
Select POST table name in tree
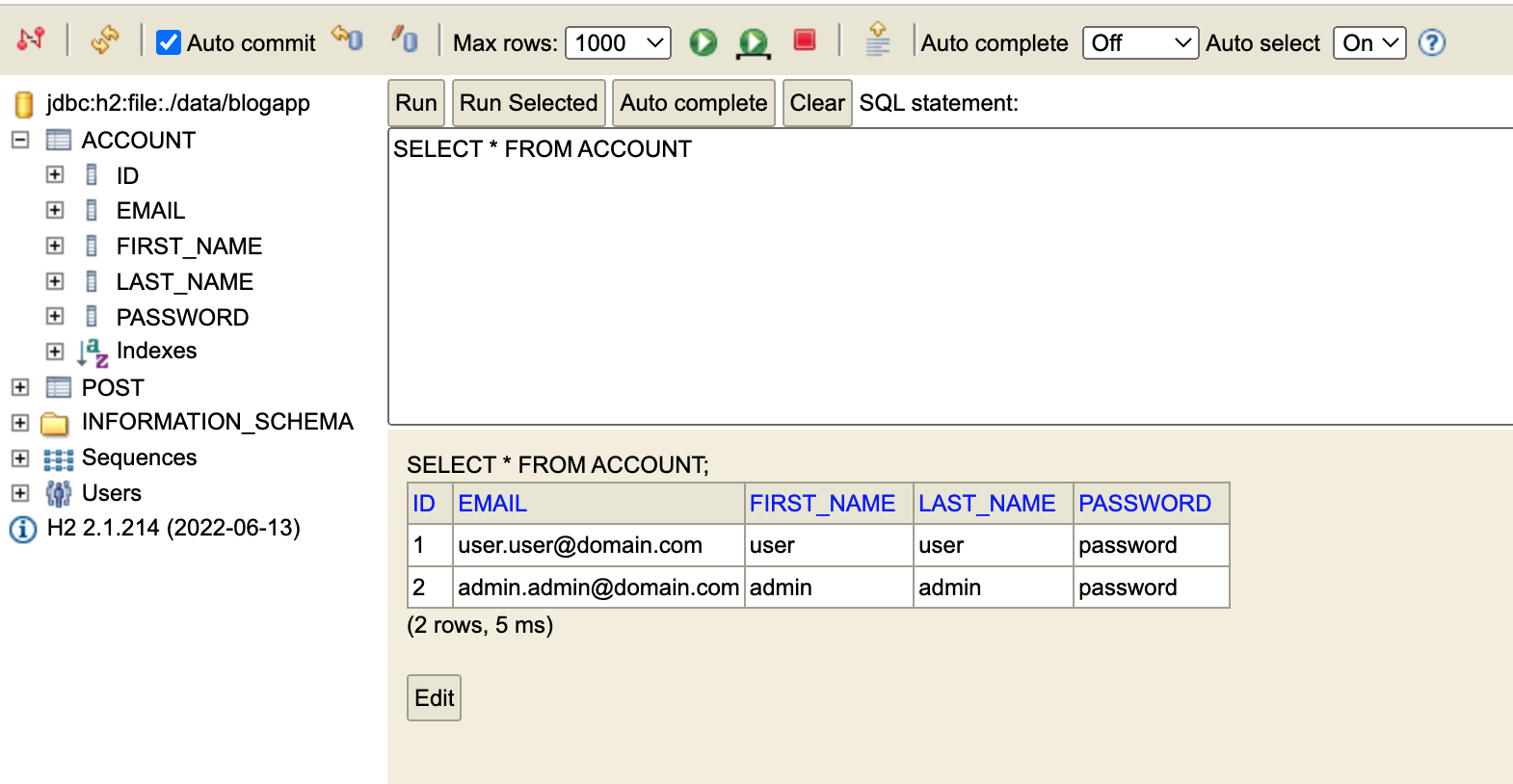[113, 388]
